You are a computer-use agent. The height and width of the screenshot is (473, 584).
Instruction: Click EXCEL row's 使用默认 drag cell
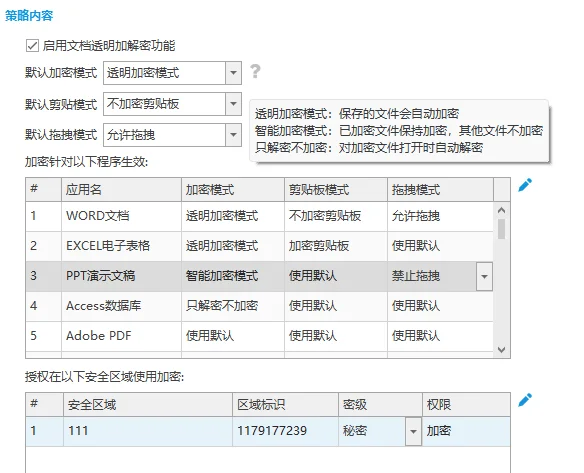point(441,246)
